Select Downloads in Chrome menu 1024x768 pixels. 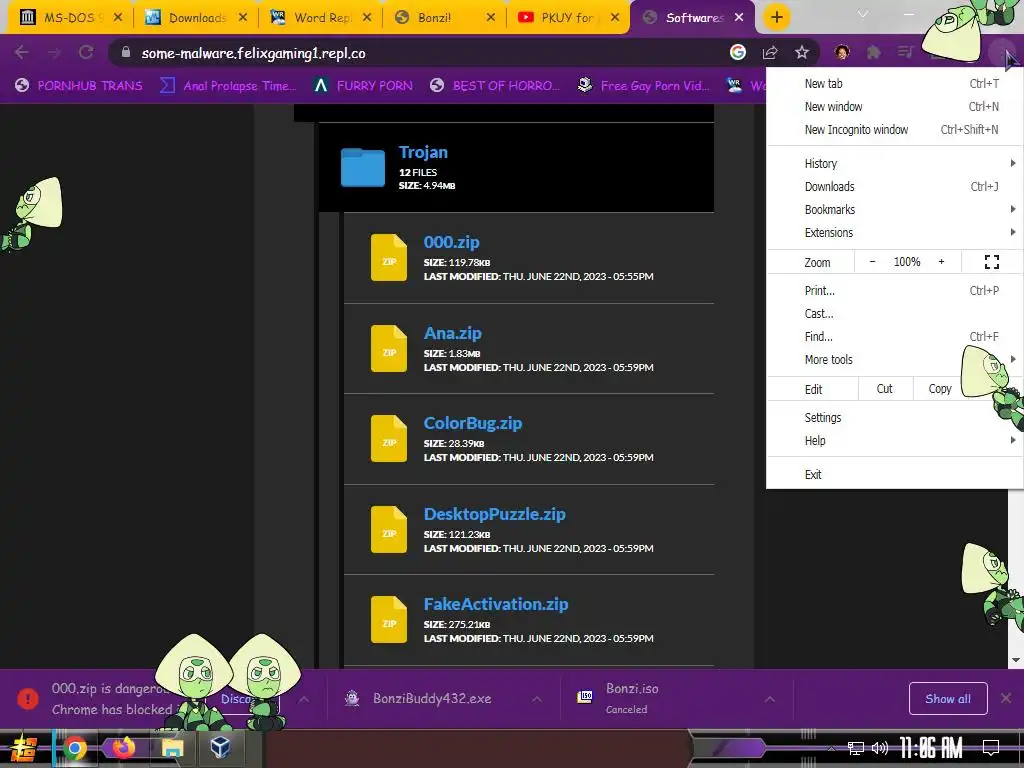coord(894,186)
